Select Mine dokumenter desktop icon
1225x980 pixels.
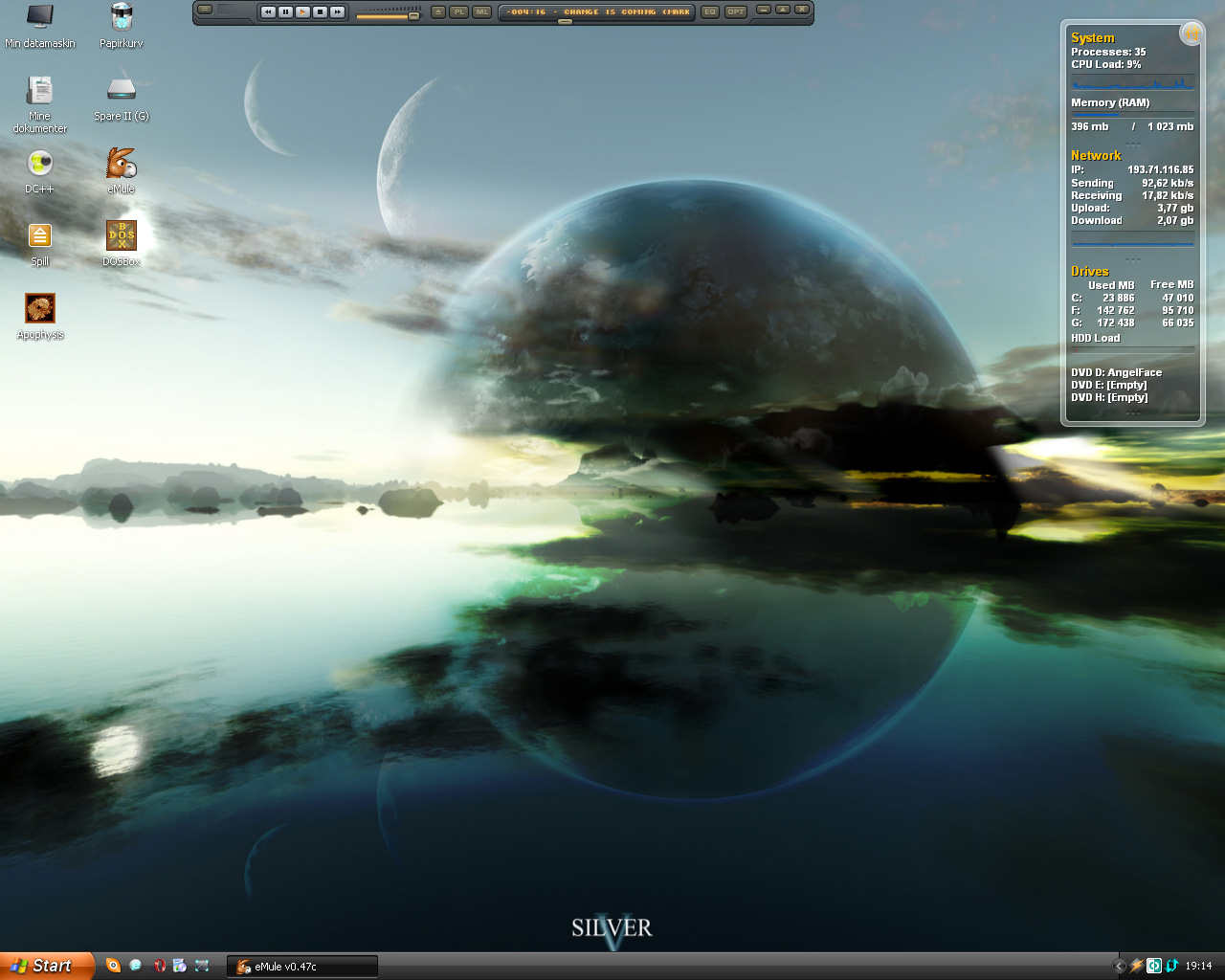click(x=39, y=104)
